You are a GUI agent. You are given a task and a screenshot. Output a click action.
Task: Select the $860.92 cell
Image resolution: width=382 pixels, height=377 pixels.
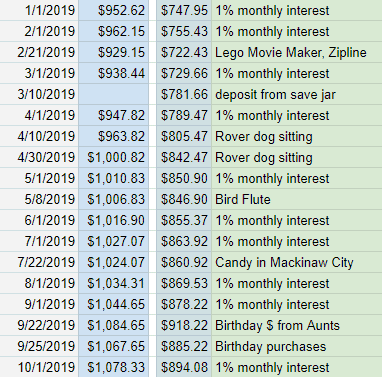tap(184, 262)
